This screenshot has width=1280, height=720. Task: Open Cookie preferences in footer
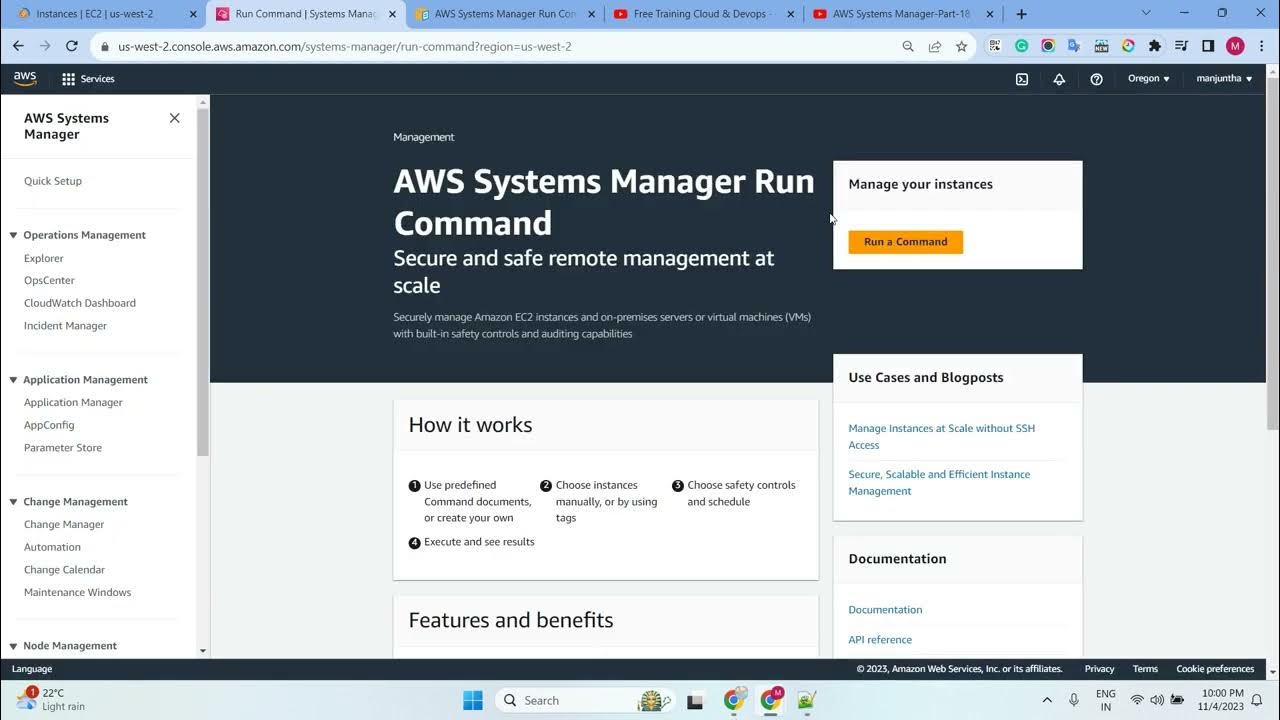pos(1215,669)
